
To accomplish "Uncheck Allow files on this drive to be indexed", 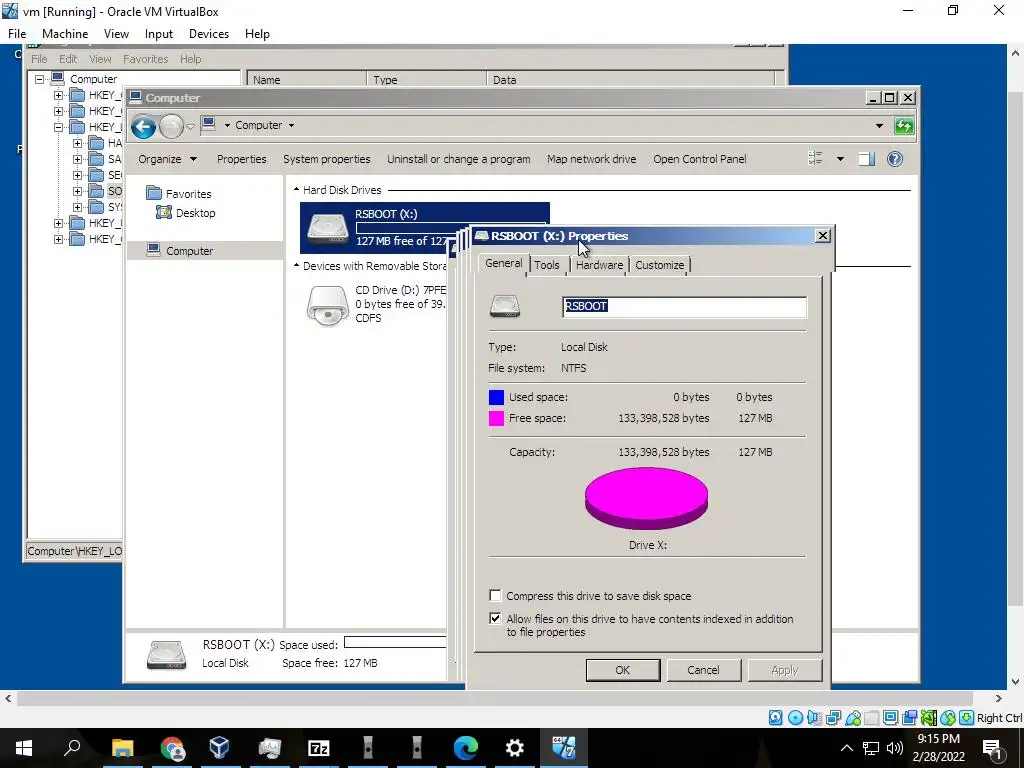I will coord(495,618).
